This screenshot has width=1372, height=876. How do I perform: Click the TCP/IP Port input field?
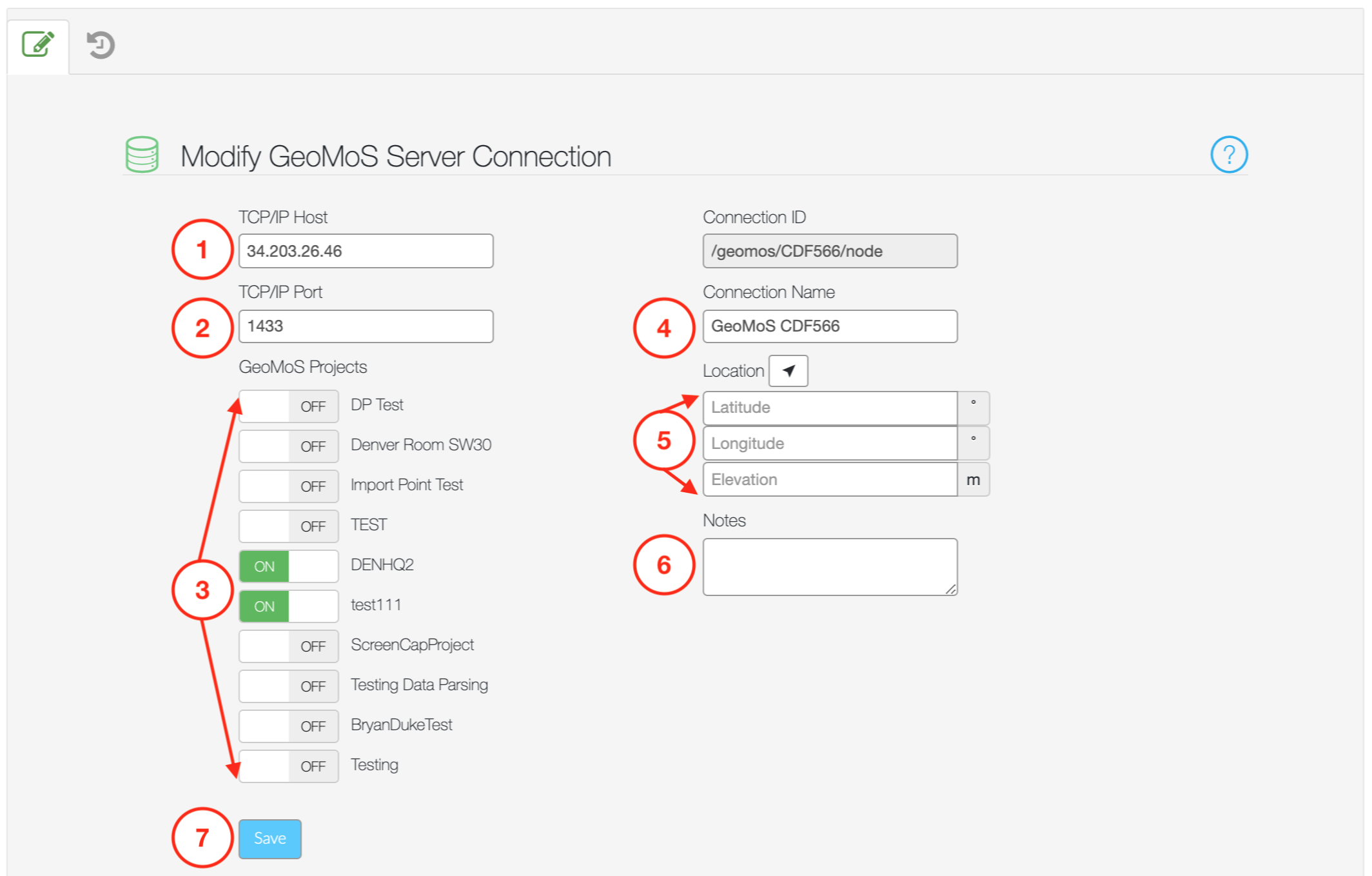(x=366, y=326)
